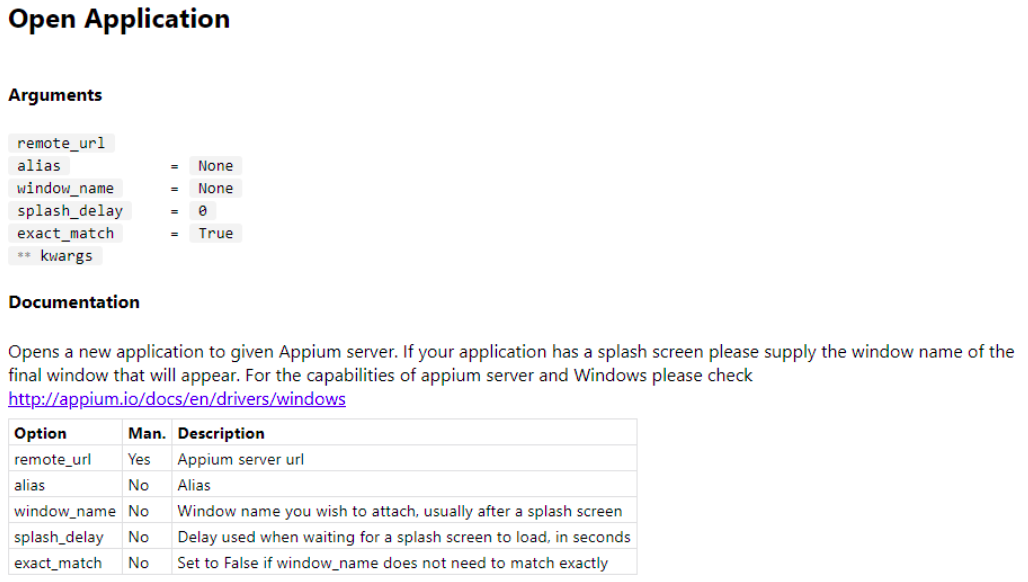Select the alias argument tag
This screenshot has height=582, width=1028.
[39, 166]
